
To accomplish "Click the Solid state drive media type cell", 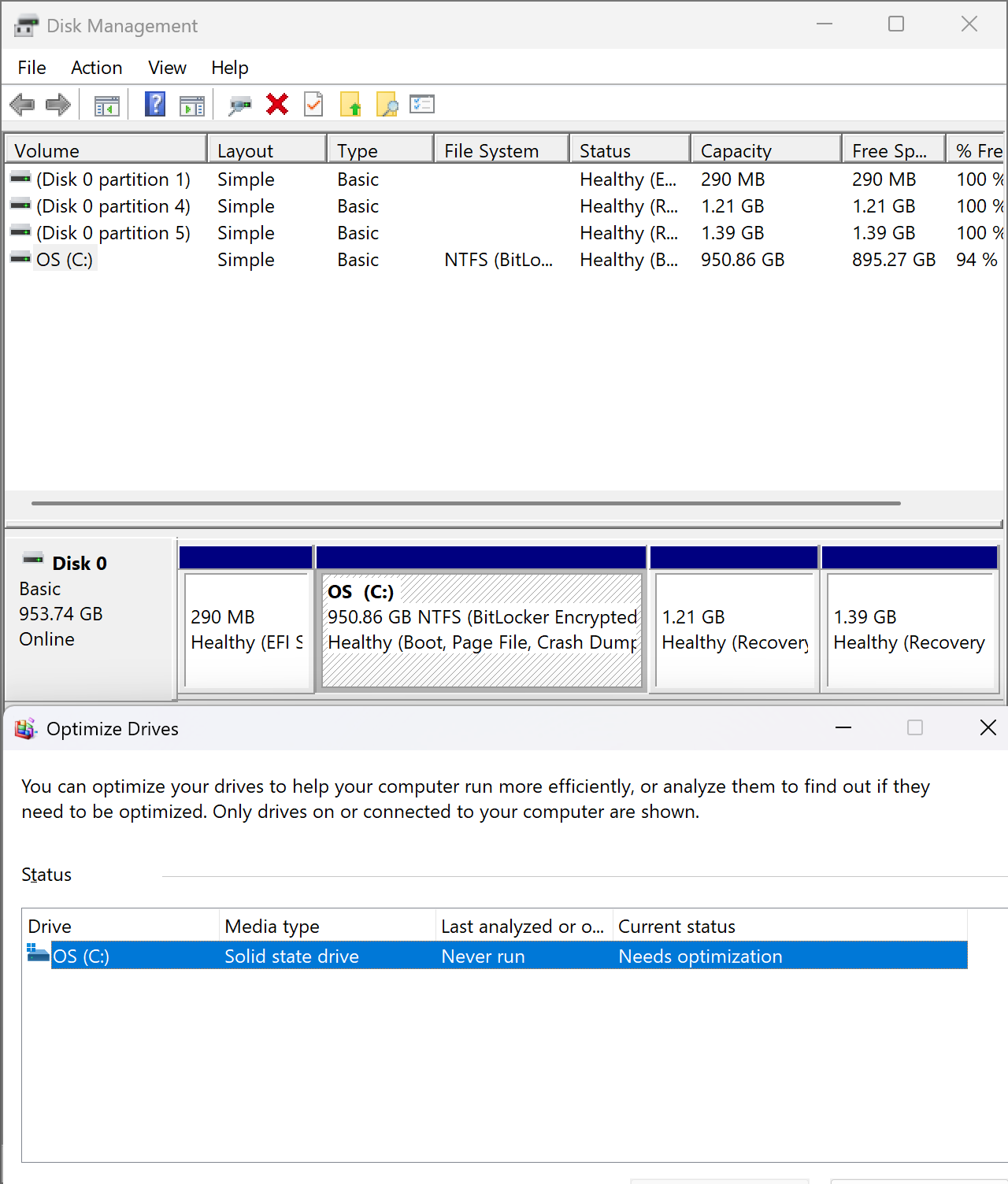I will [x=291, y=956].
